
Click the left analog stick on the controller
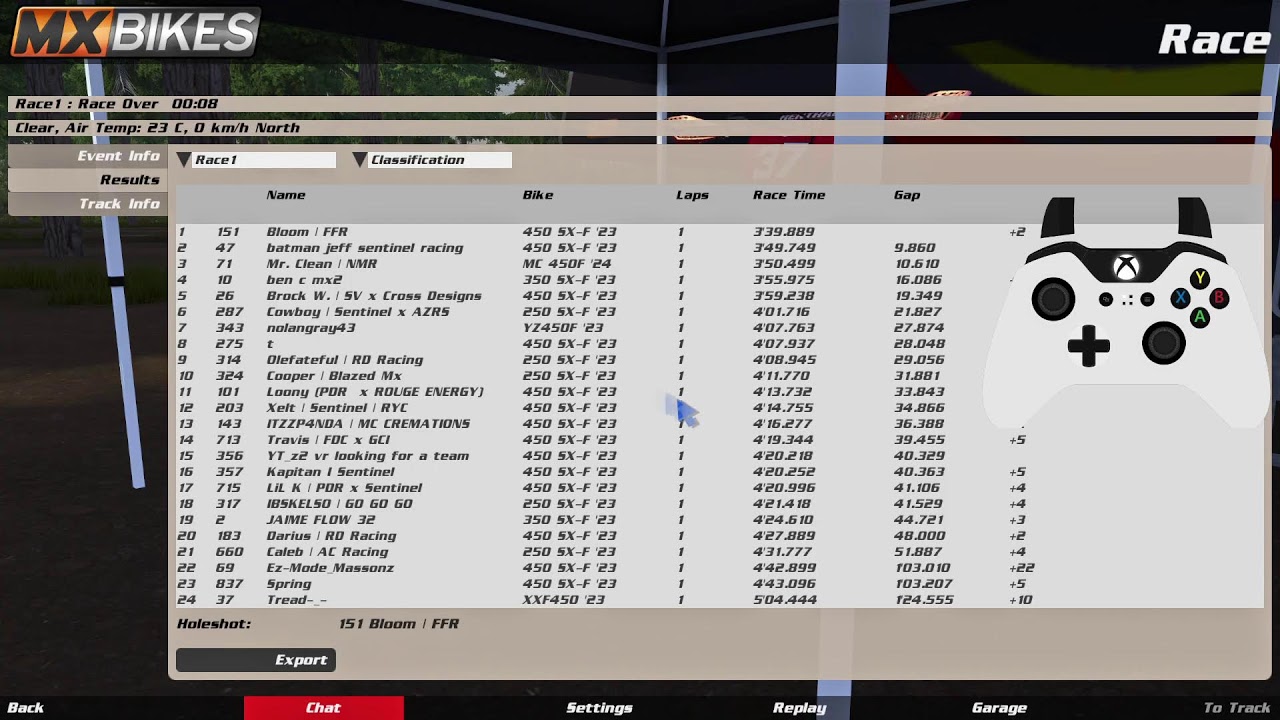[1053, 299]
